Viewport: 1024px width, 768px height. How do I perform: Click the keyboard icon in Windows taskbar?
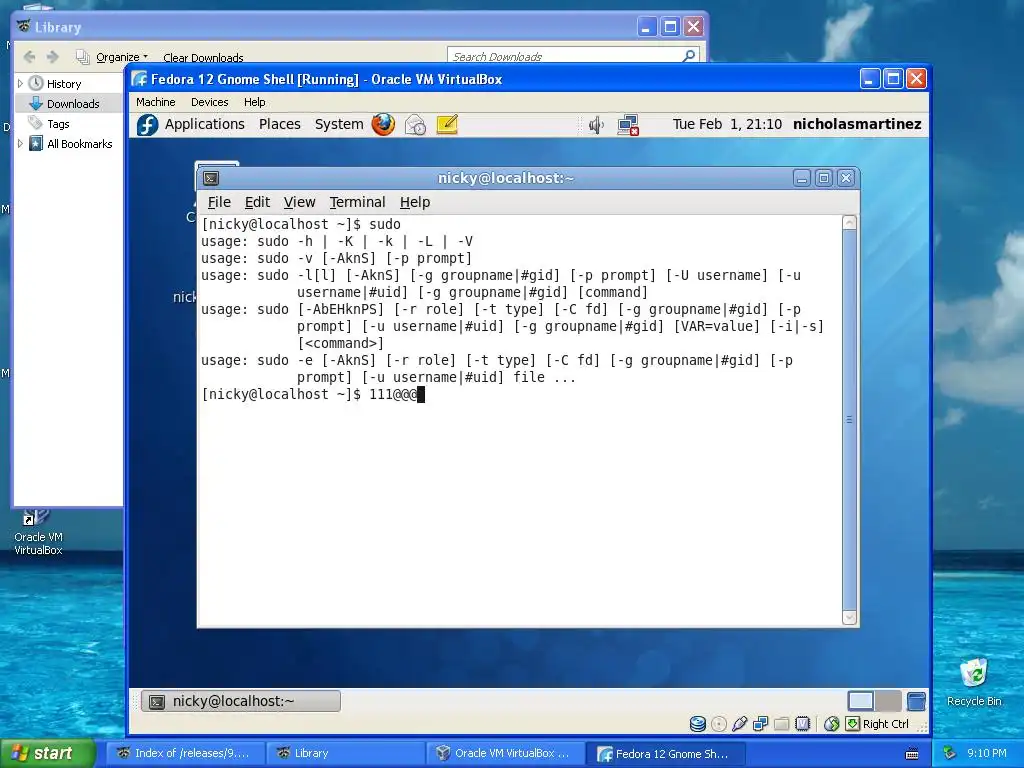point(912,754)
